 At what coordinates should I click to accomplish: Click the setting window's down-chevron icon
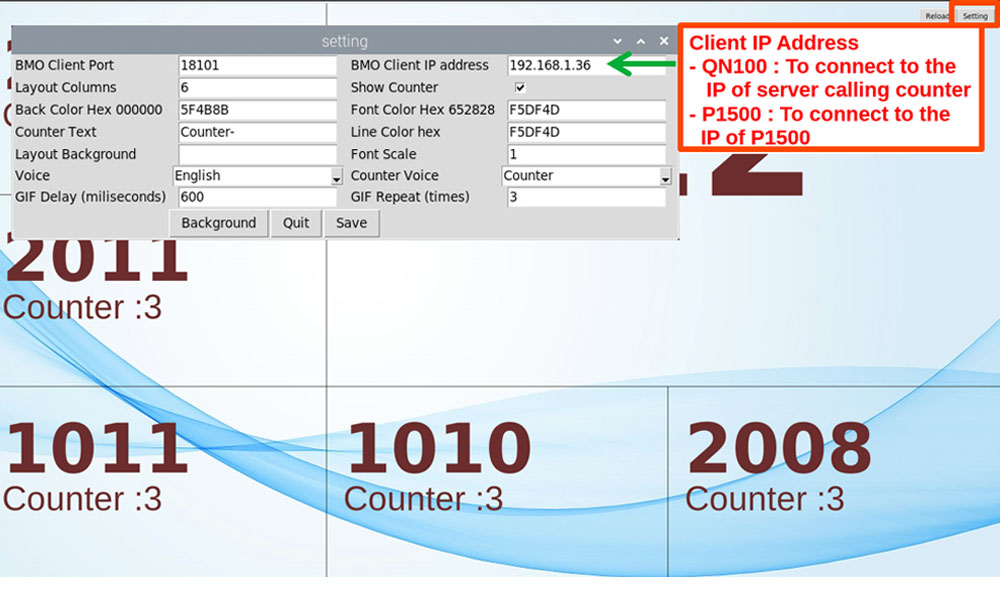pyautogui.click(x=617, y=41)
